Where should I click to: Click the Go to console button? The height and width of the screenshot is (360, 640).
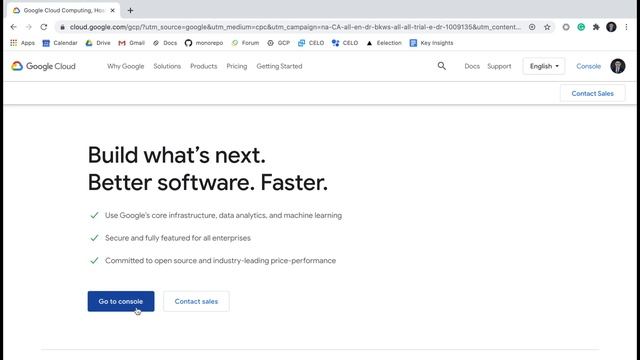pos(121,301)
